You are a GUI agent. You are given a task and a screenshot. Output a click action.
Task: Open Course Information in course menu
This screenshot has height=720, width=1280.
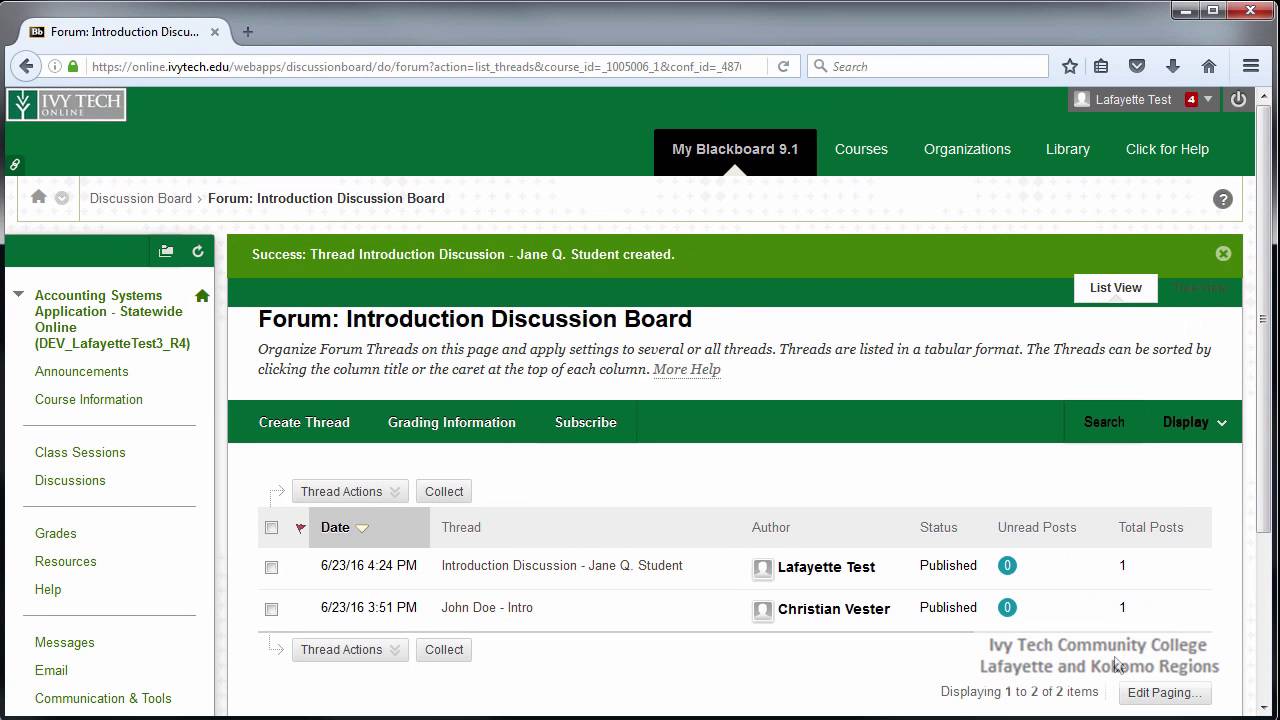click(89, 399)
